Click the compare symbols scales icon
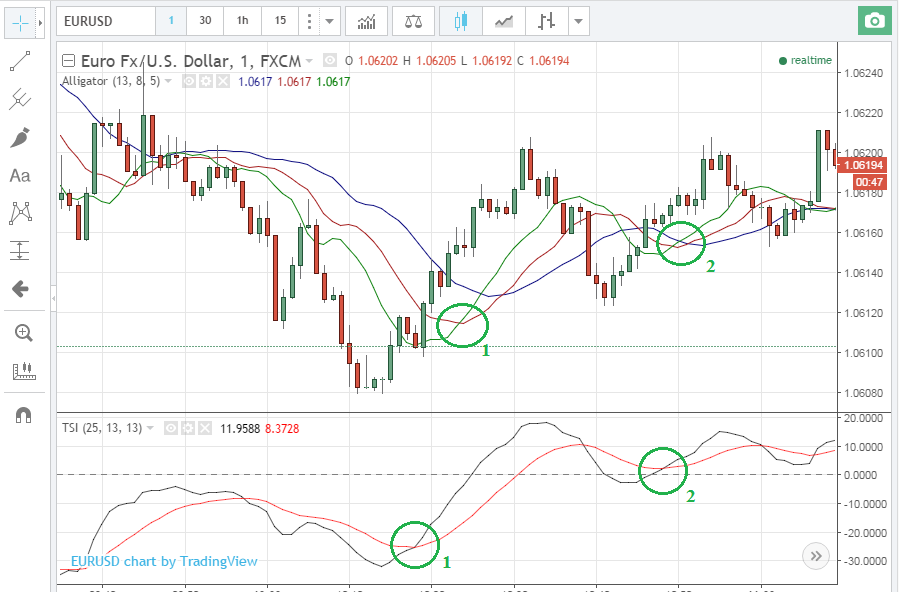 coord(413,20)
